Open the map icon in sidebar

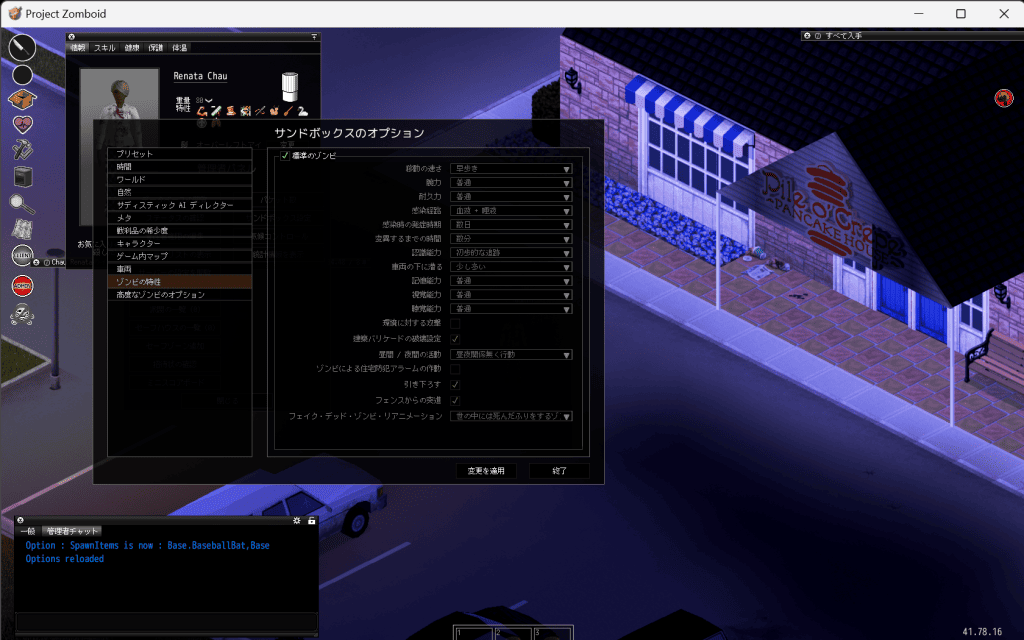coord(22,229)
